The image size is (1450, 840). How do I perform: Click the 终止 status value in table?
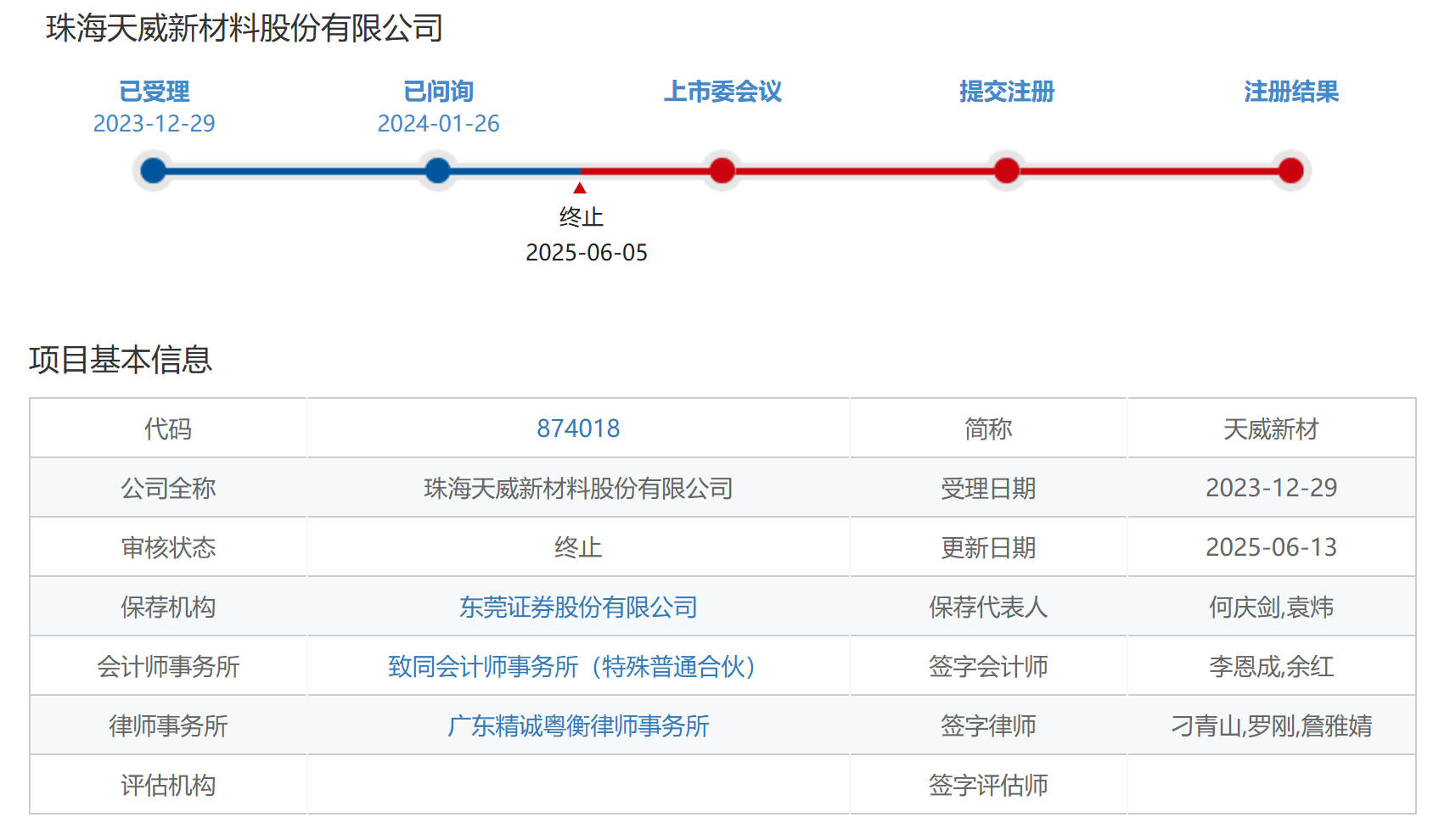point(578,547)
